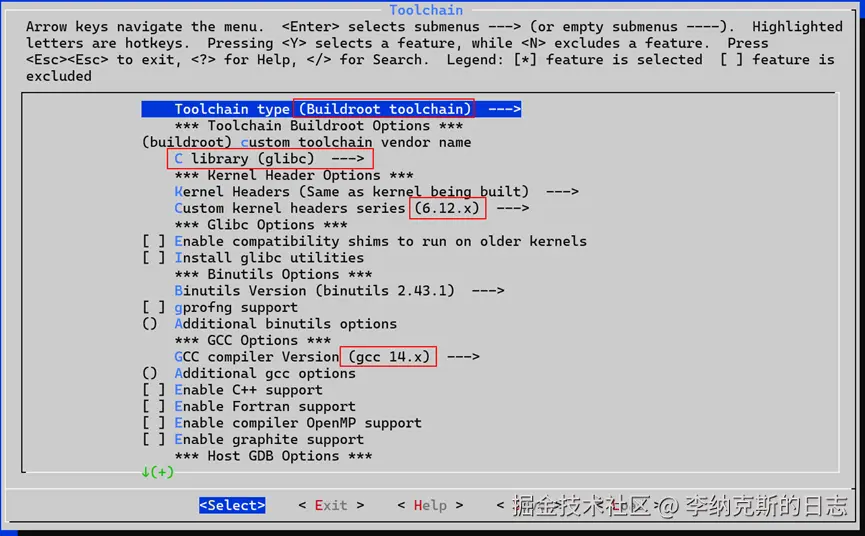Edit Additional binutils options value

click(x=269, y=324)
